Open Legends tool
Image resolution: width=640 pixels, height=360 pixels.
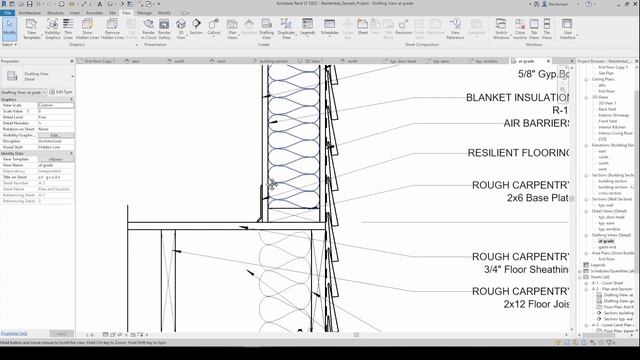tap(307, 28)
